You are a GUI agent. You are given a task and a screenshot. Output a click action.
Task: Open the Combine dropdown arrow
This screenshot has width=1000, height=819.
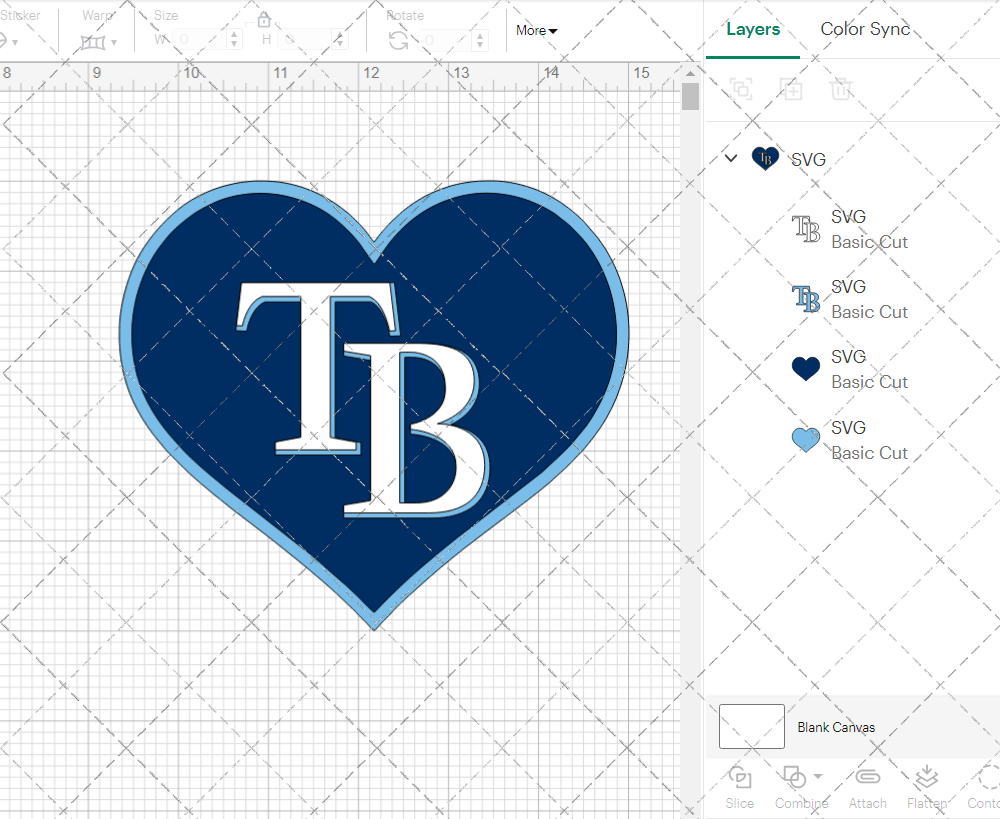tap(818, 776)
